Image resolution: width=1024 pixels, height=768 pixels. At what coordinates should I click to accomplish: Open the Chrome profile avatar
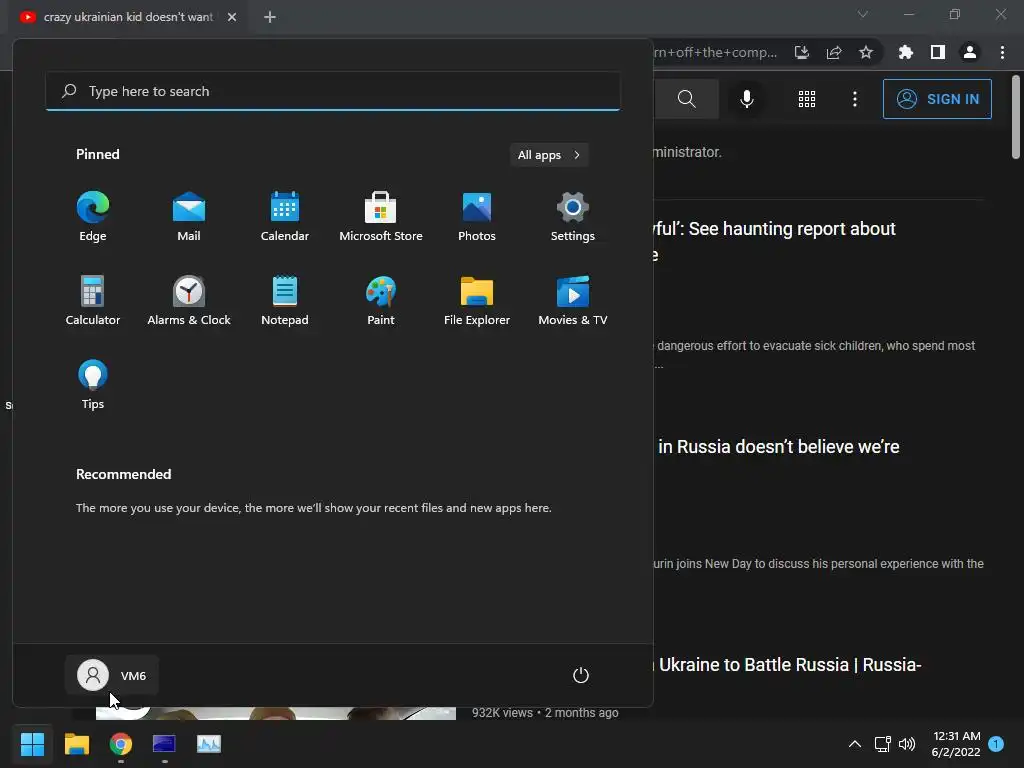pyautogui.click(x=970, y=52)
